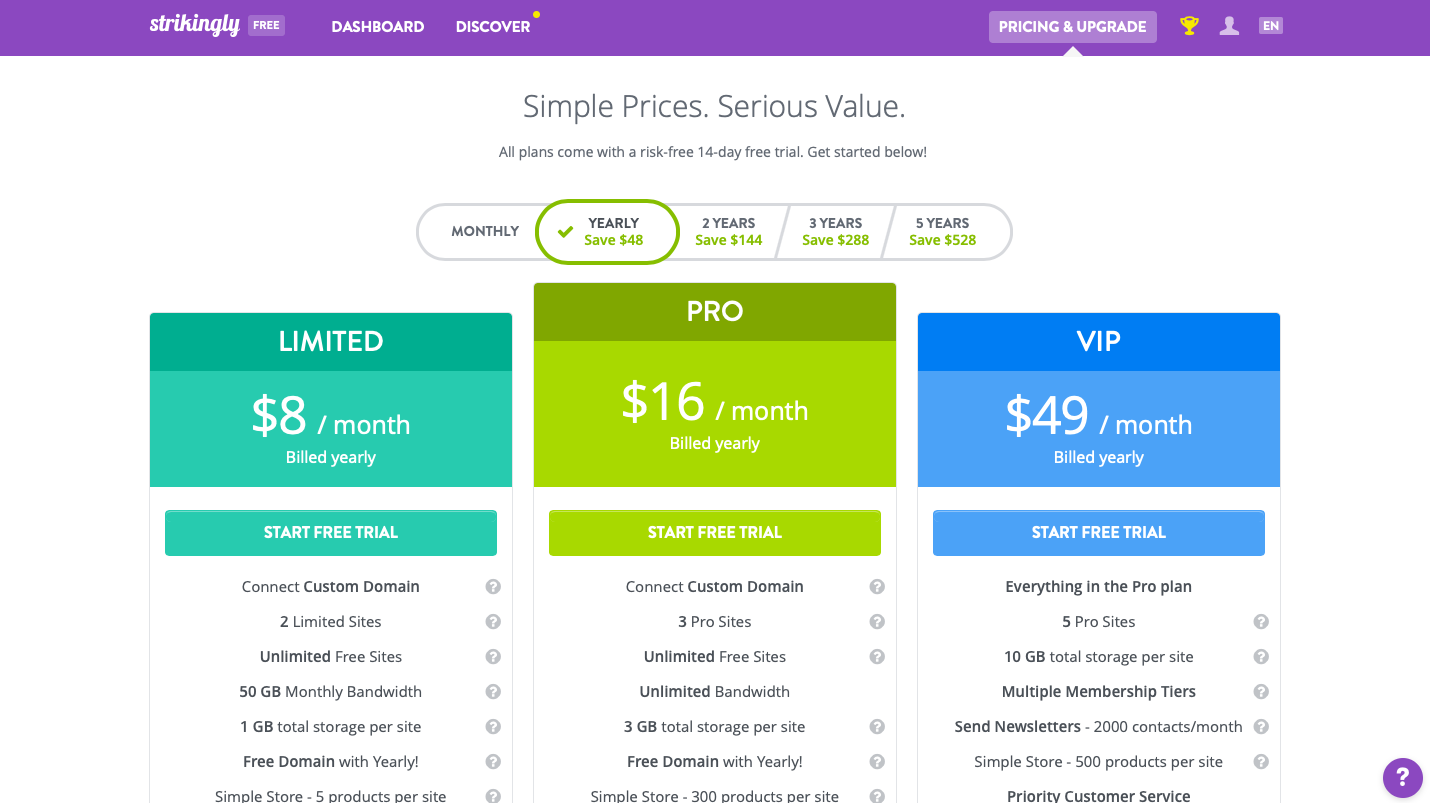1430x803 pixels.
Task: Open help icon next to Multiple Membership Tiers
Action: pos(1261,692)
